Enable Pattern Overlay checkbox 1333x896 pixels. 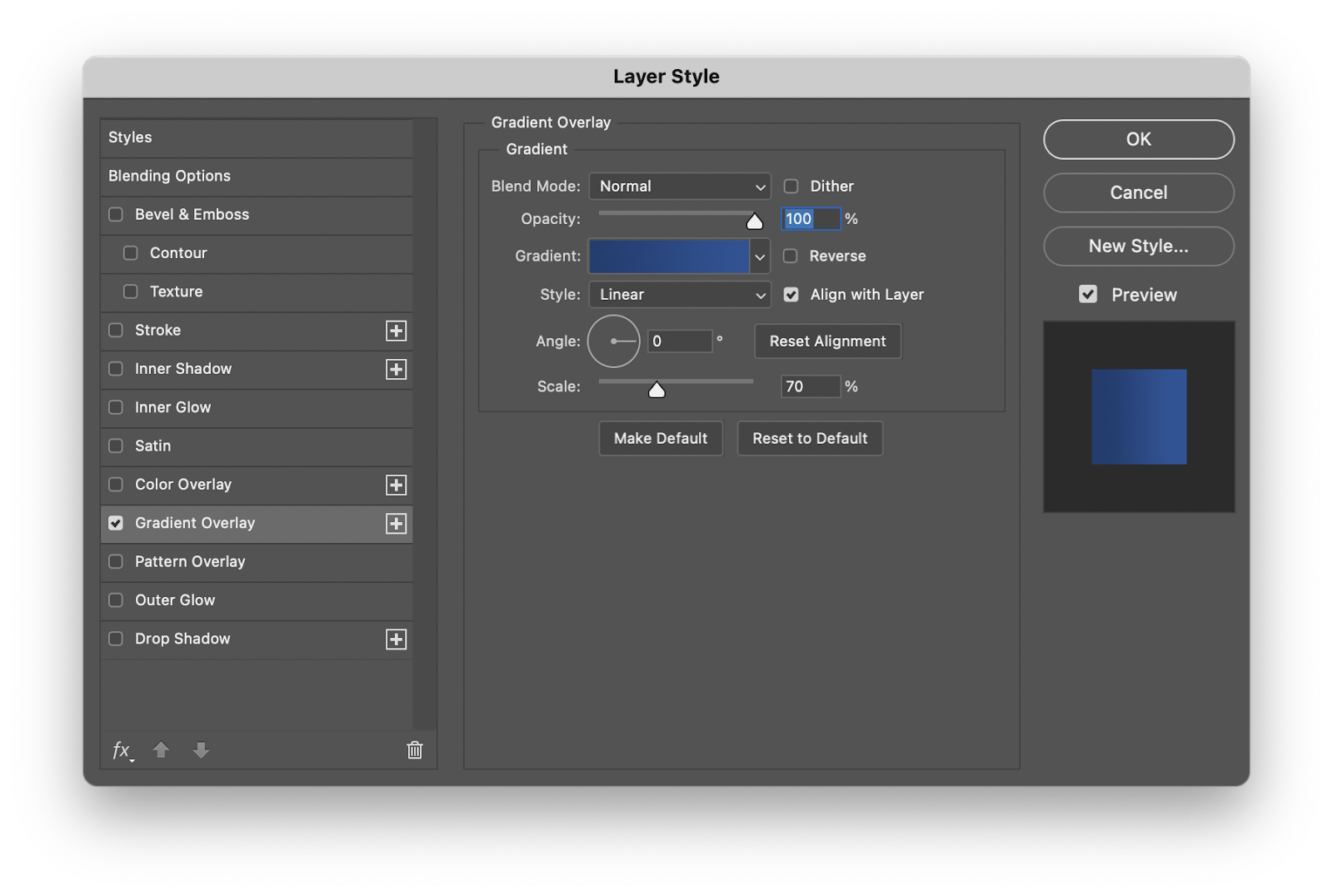coord(116,561)
